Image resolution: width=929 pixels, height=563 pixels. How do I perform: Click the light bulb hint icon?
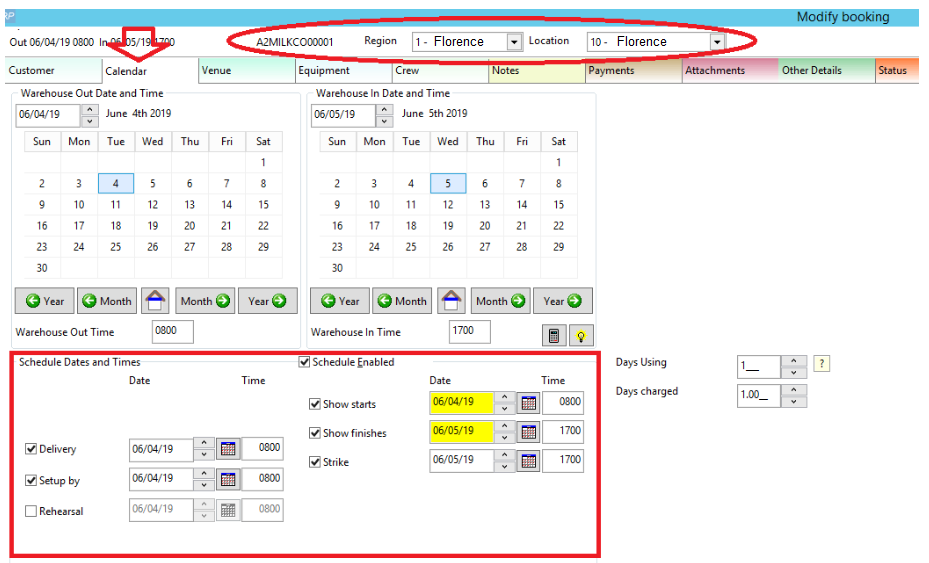click(x=581, y=336)
